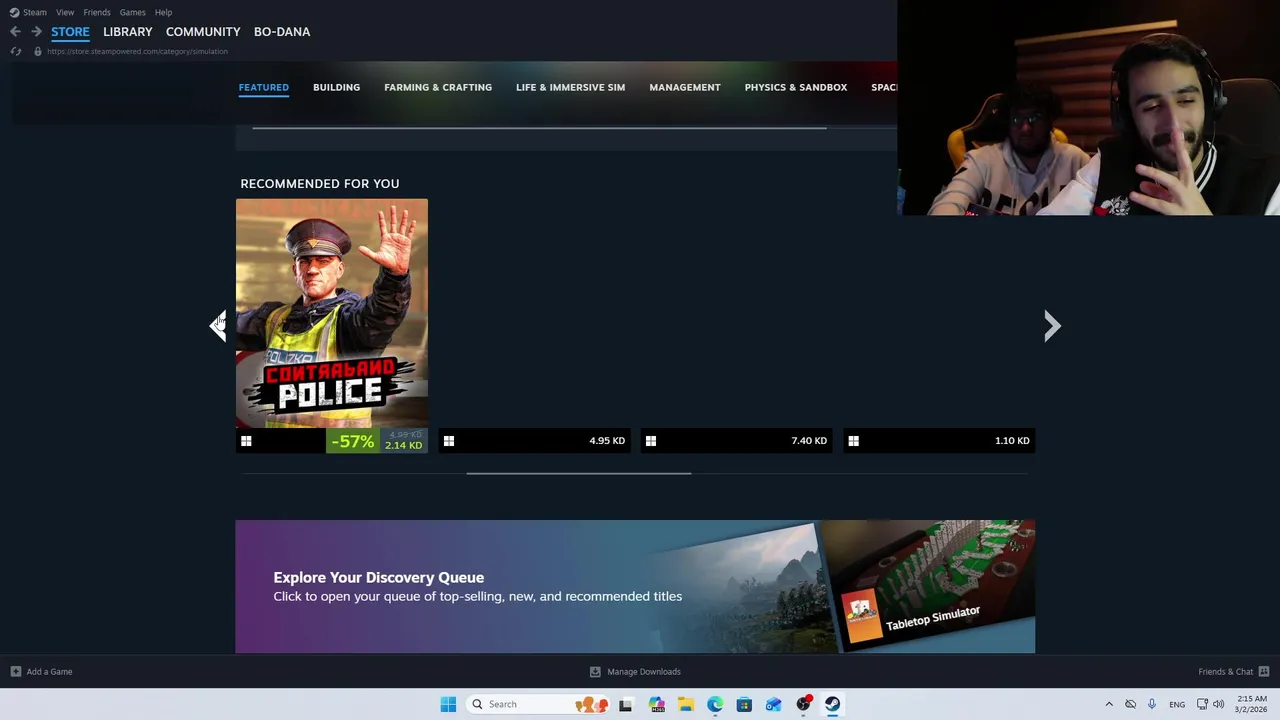This screenshot has height=720, width=1280.
Task: Open the View menu
Action: (65, 12)
